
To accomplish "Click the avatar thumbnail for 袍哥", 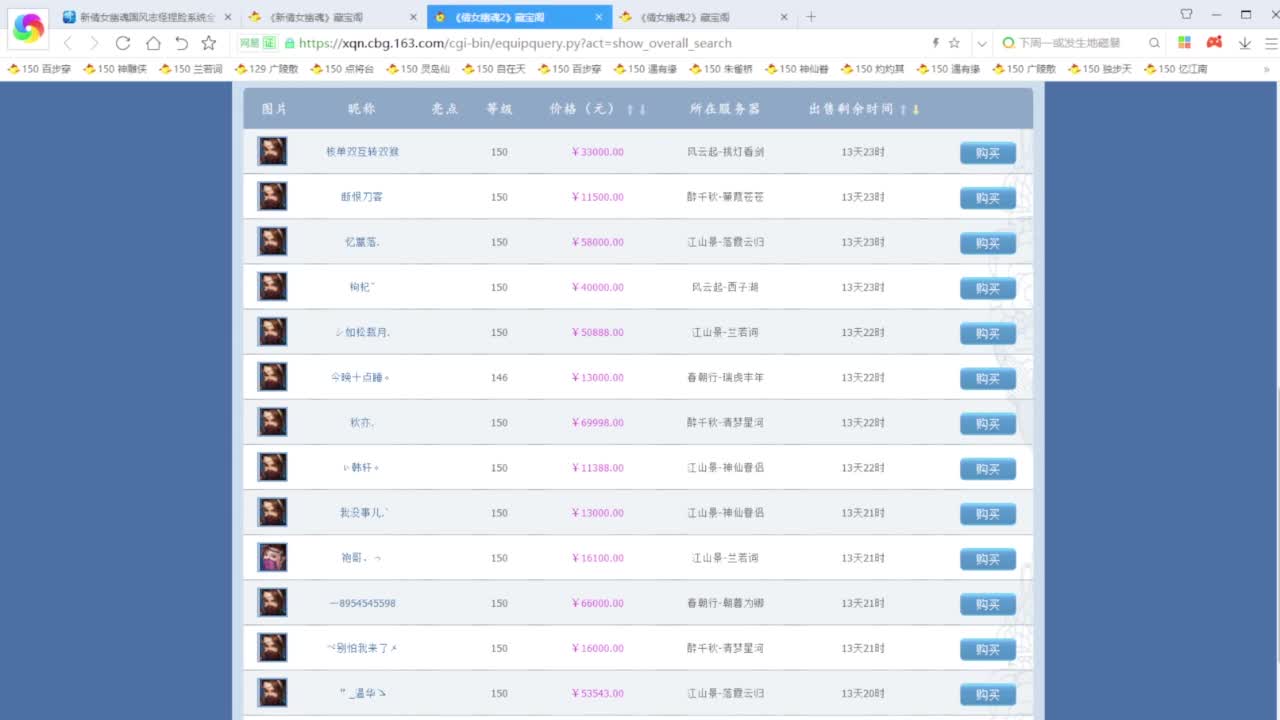I will coord(272,558).
